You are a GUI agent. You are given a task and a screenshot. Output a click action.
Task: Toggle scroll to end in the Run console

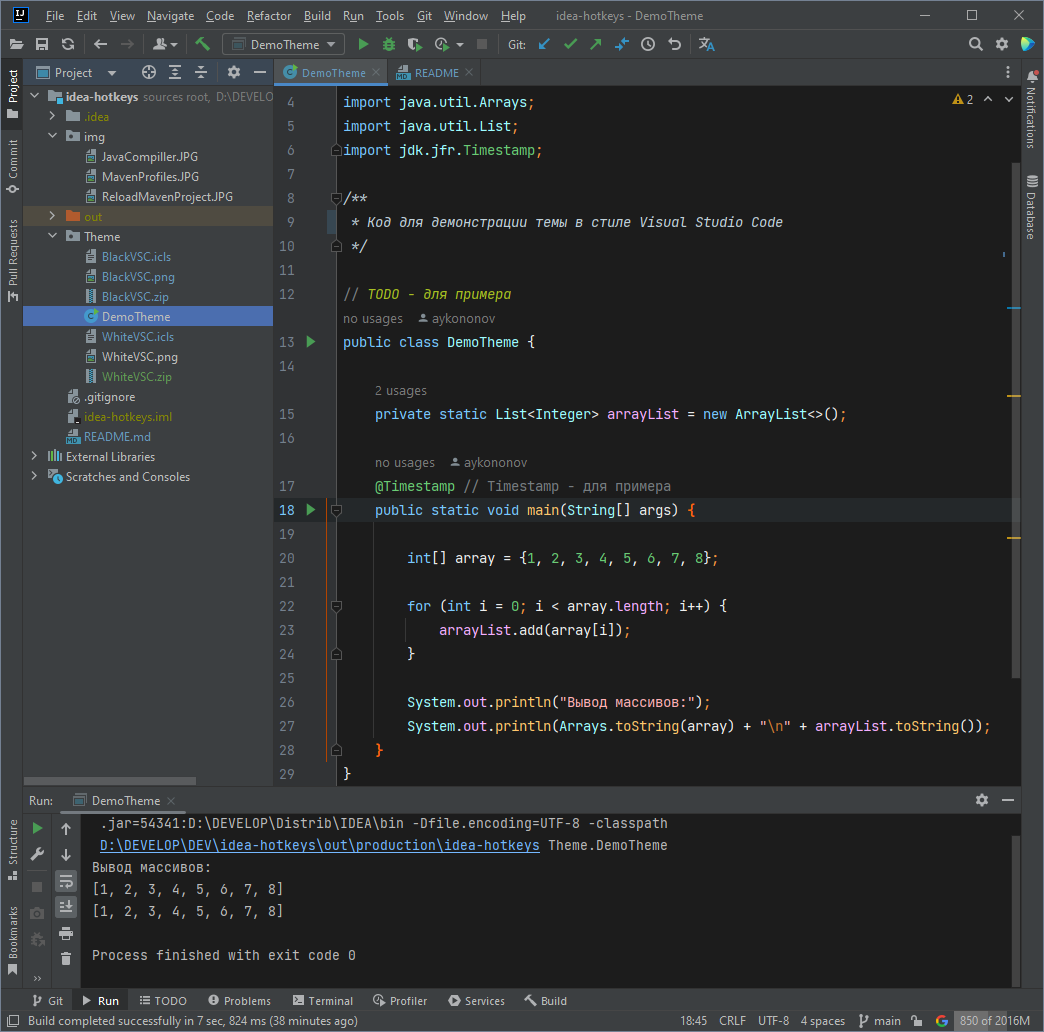click(x=66, y=907)
